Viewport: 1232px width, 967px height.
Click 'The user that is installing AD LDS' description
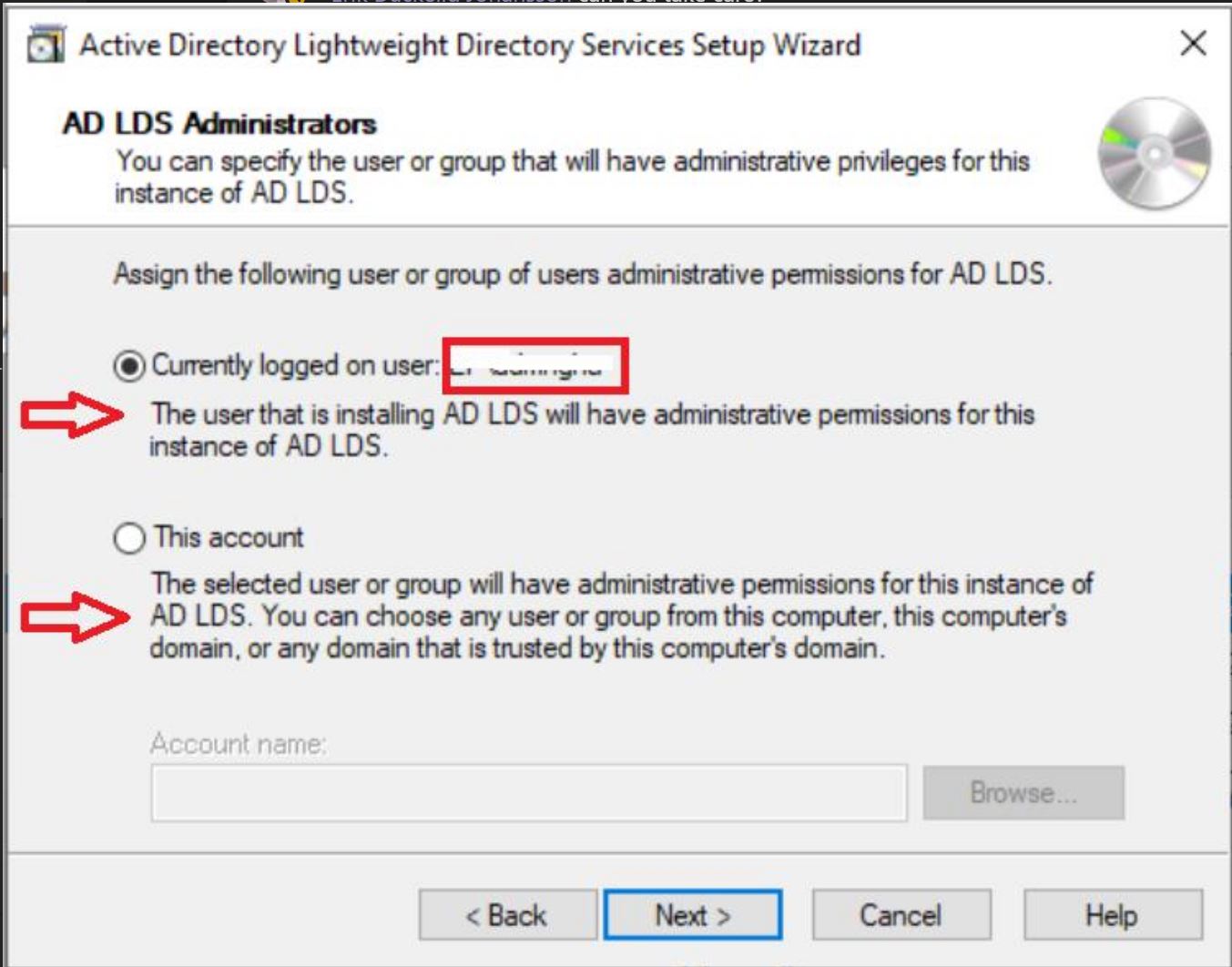(592, 430)
